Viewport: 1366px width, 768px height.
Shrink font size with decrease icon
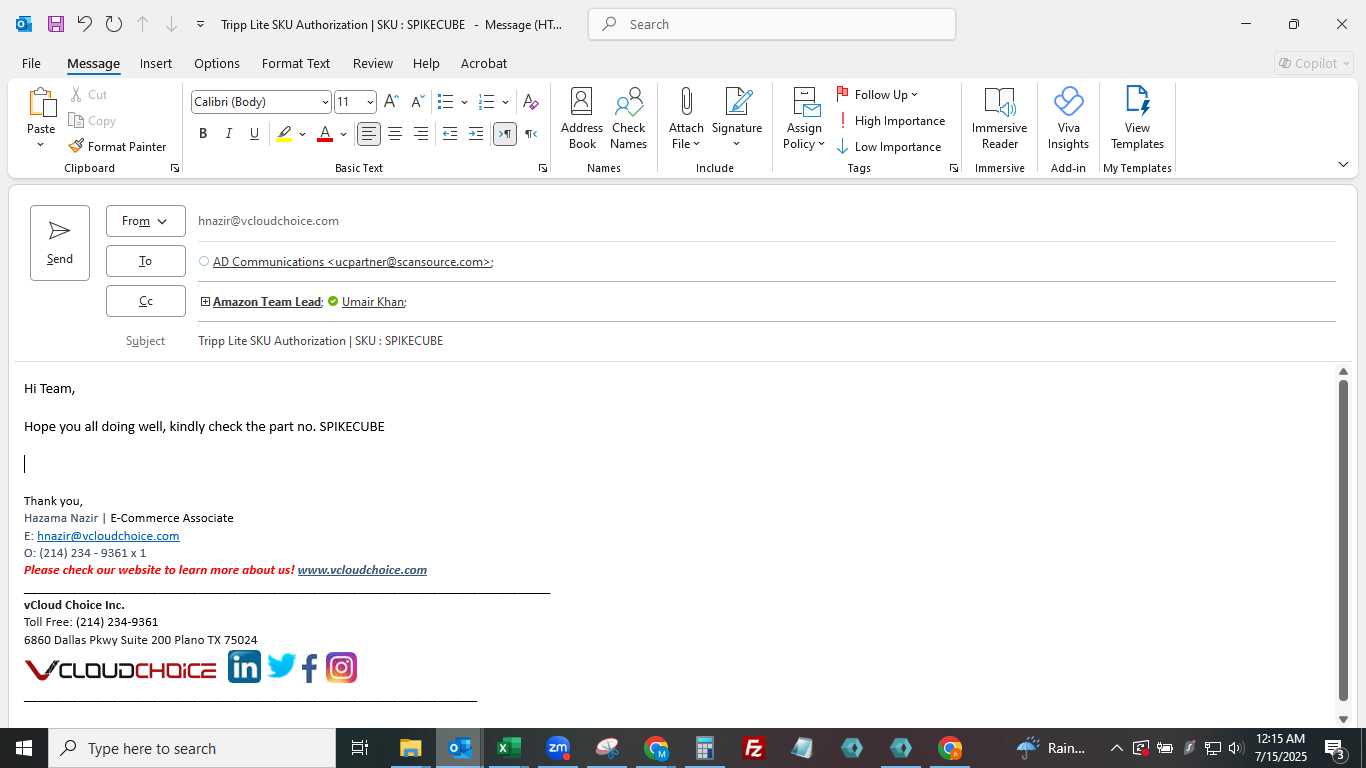coord(417,102)
